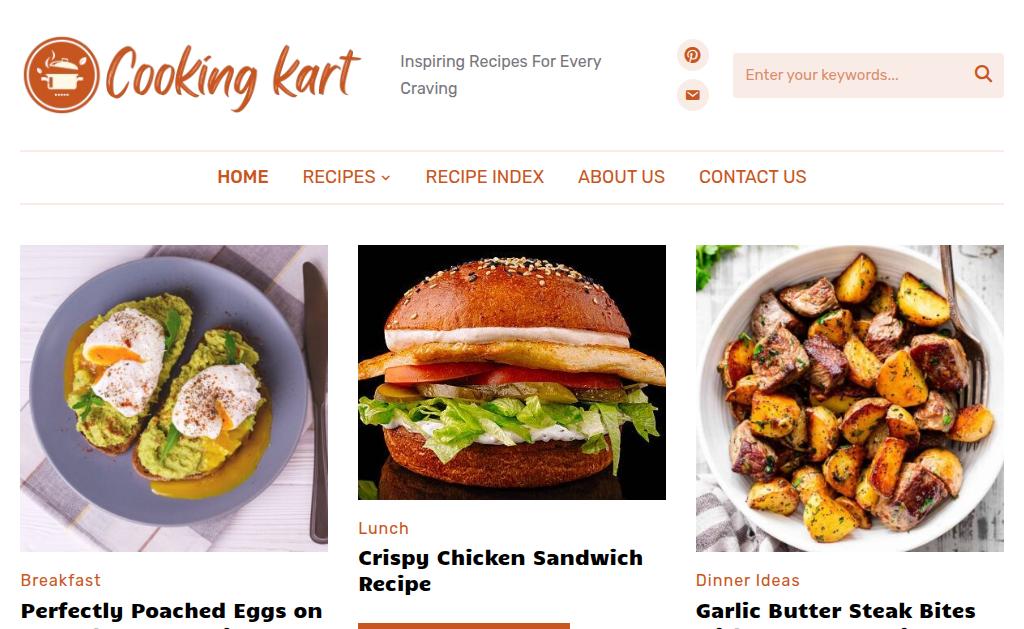
Task: Select the Dinner Ideas category link
Action: [748, 580]
